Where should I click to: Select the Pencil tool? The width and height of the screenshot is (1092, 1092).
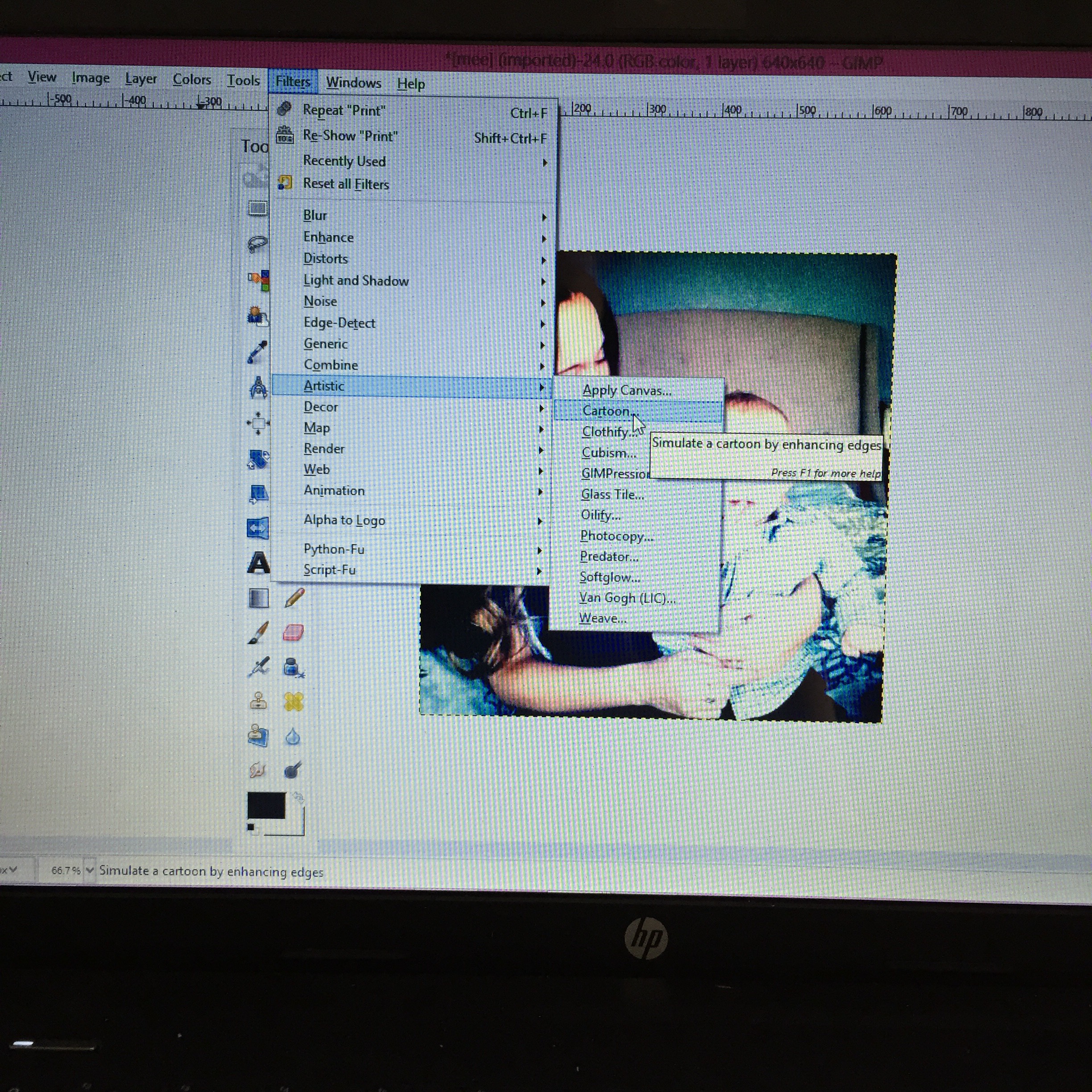click(294, 598)
